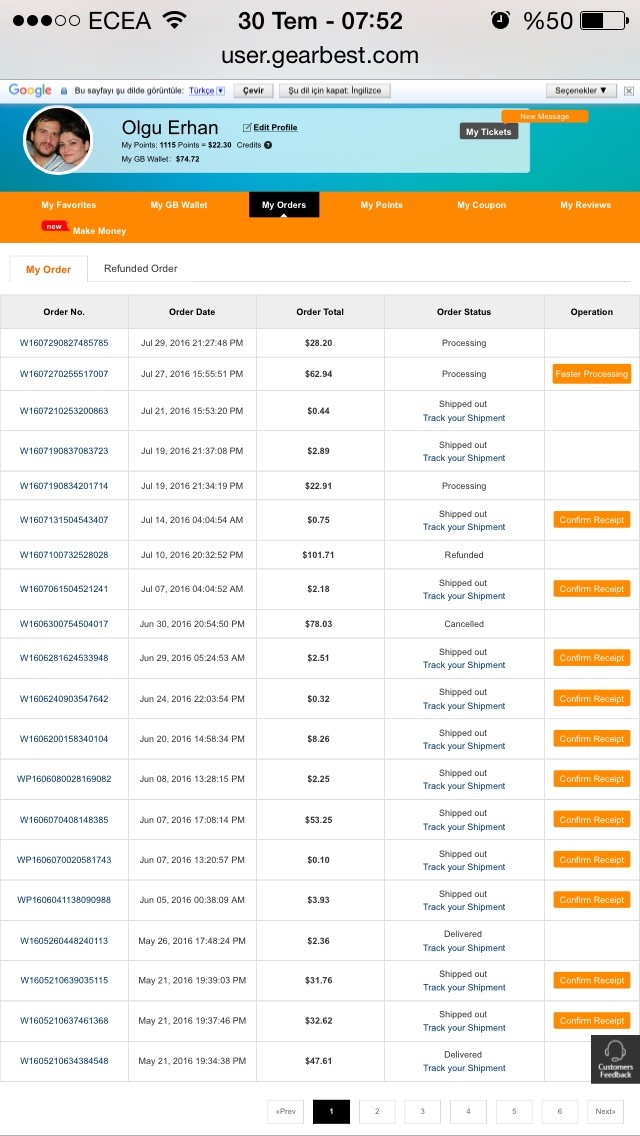Click the 'Jul 29, 2016 21:27:48 PM' date
The image size is (640, 1136).
[x=192, y=343]
